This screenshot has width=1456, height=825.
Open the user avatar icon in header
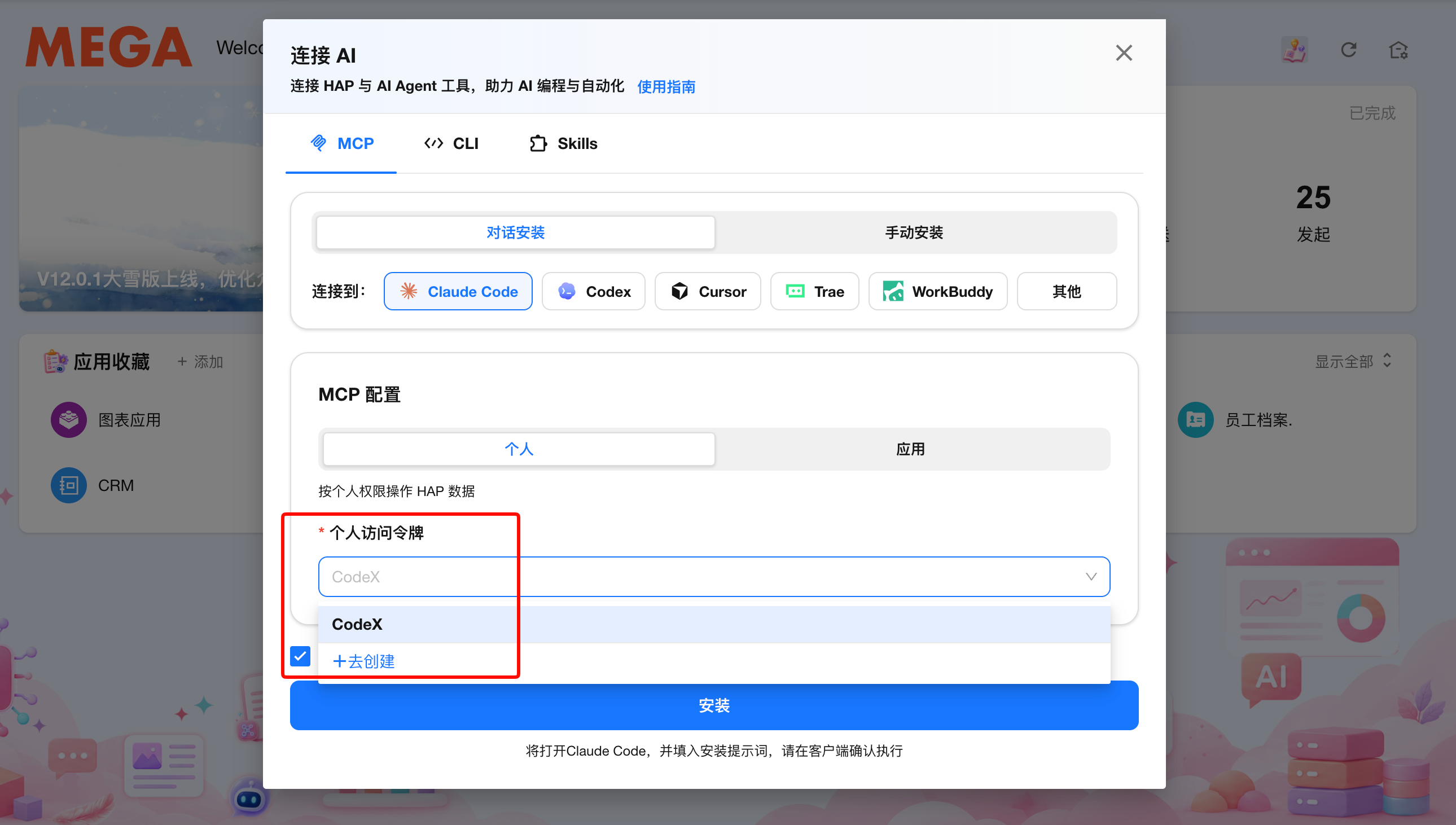point(1294,50)
